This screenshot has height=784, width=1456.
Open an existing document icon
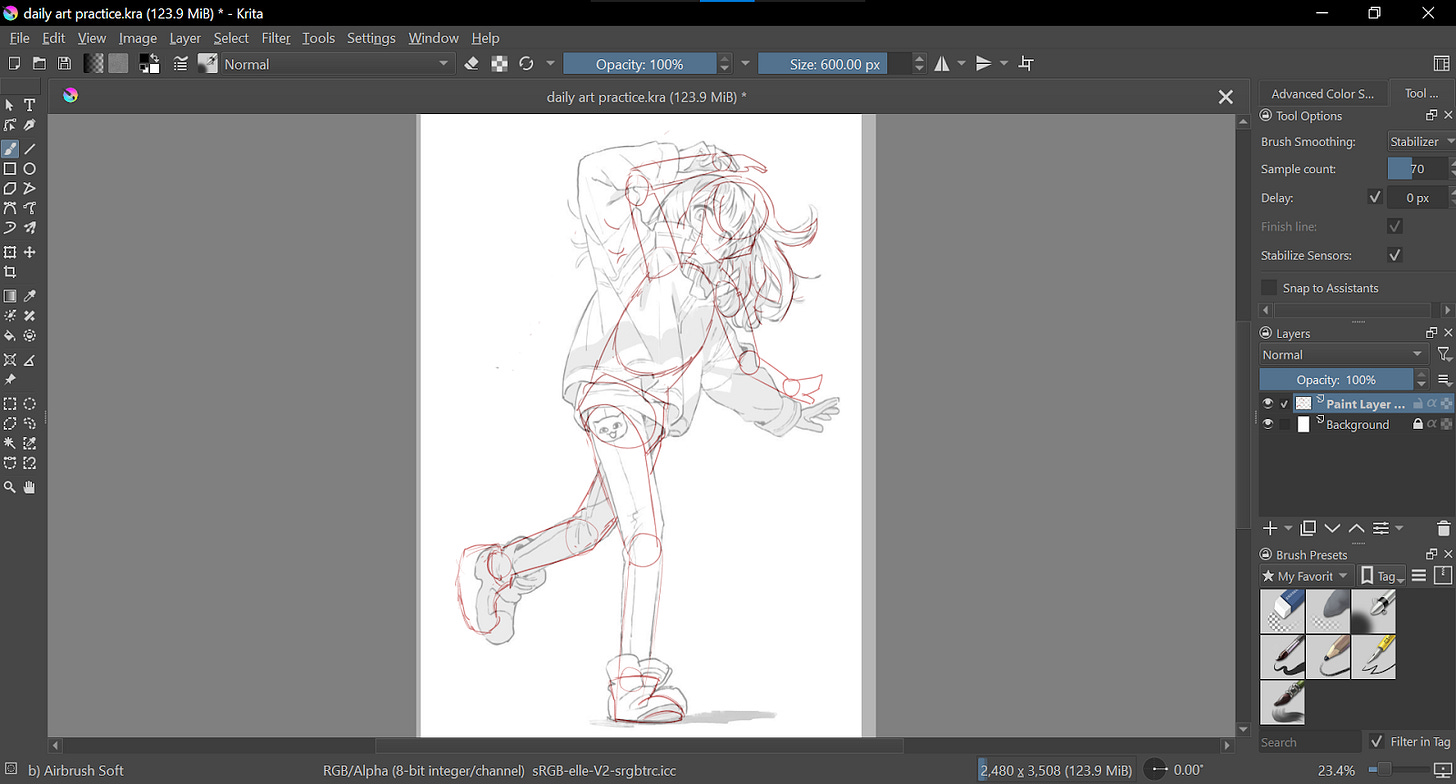click(x=39, y=64)
